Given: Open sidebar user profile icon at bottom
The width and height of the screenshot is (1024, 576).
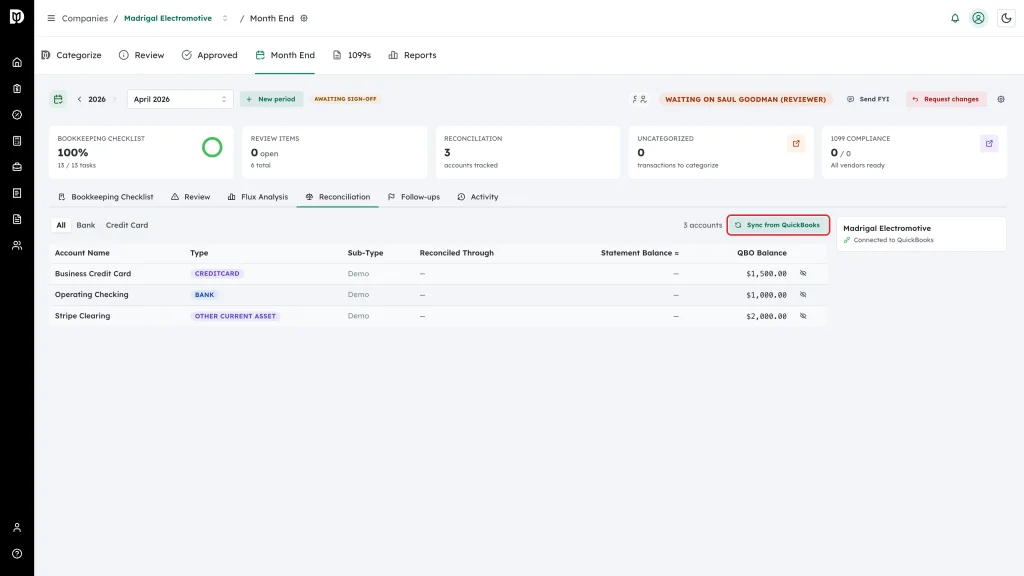Looking at the screenshot, I should [17, 528].
